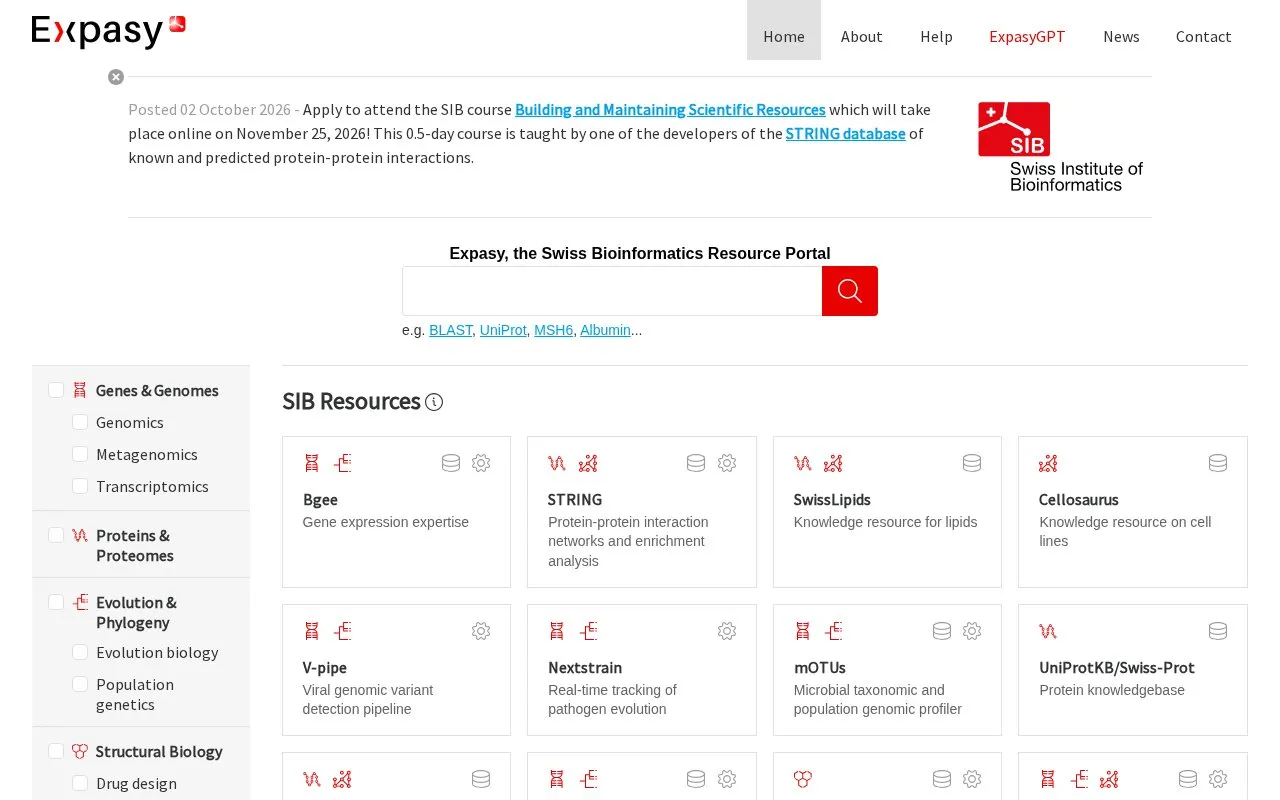The image size is (1280, 800).
Task: Open the SwissLipids resource card title
Action: tap(832, 500)
